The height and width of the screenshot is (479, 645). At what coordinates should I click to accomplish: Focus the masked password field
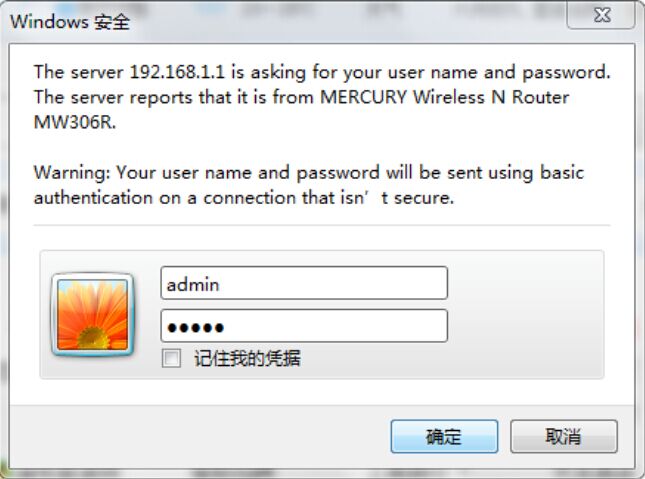point(304,326)
